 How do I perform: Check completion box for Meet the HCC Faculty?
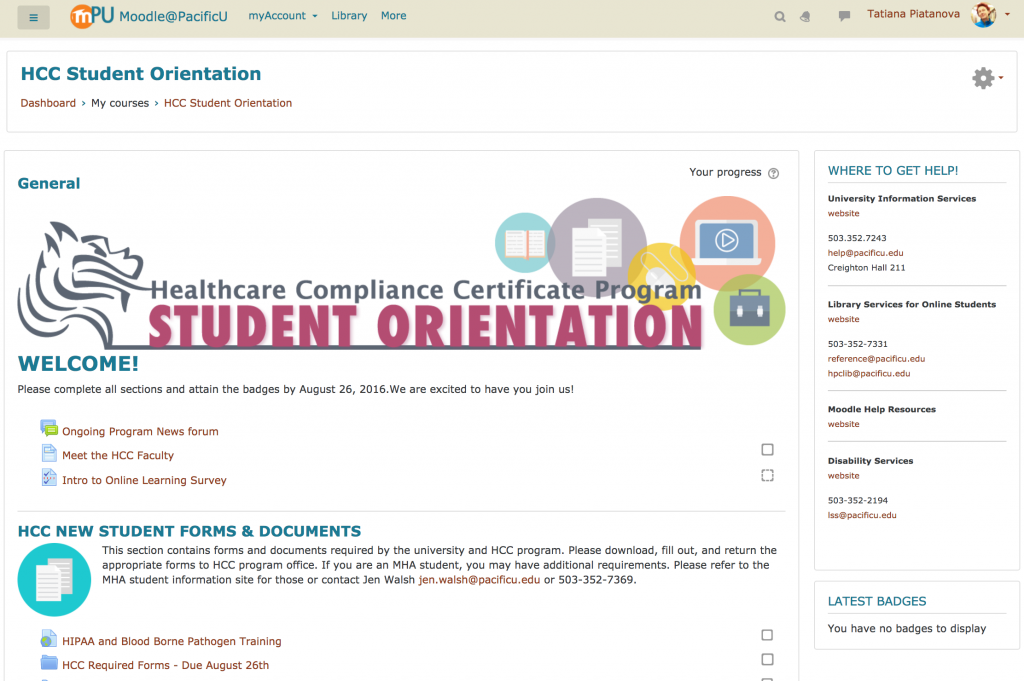pos(767,450)
